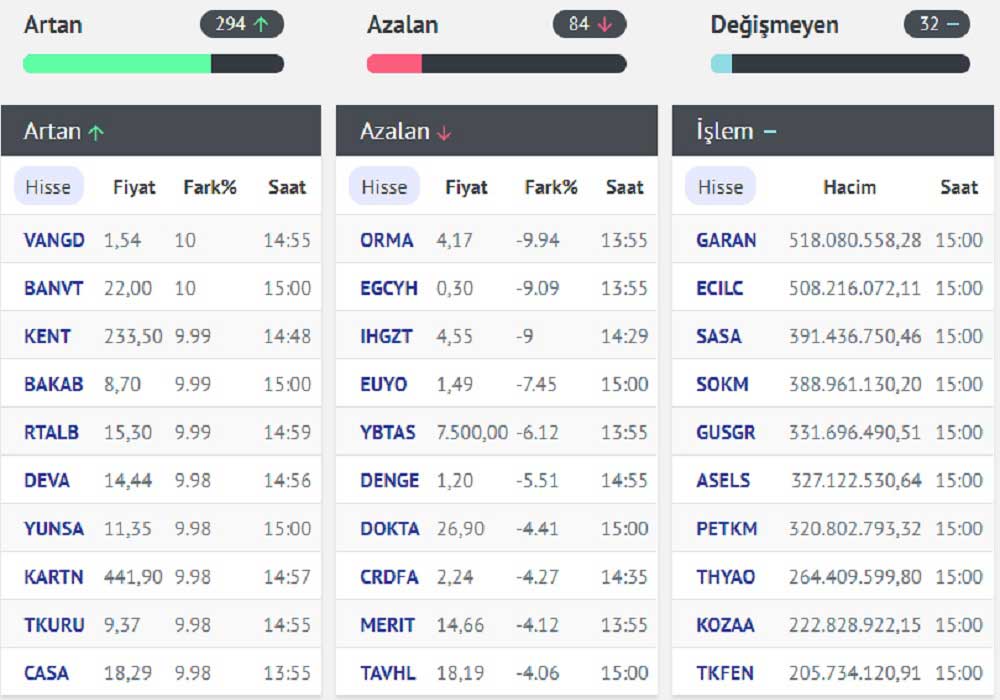Sort Artan table by Fark% header
The height and width of the screenshot is (700, 1000).
click(x=210, y=187)
